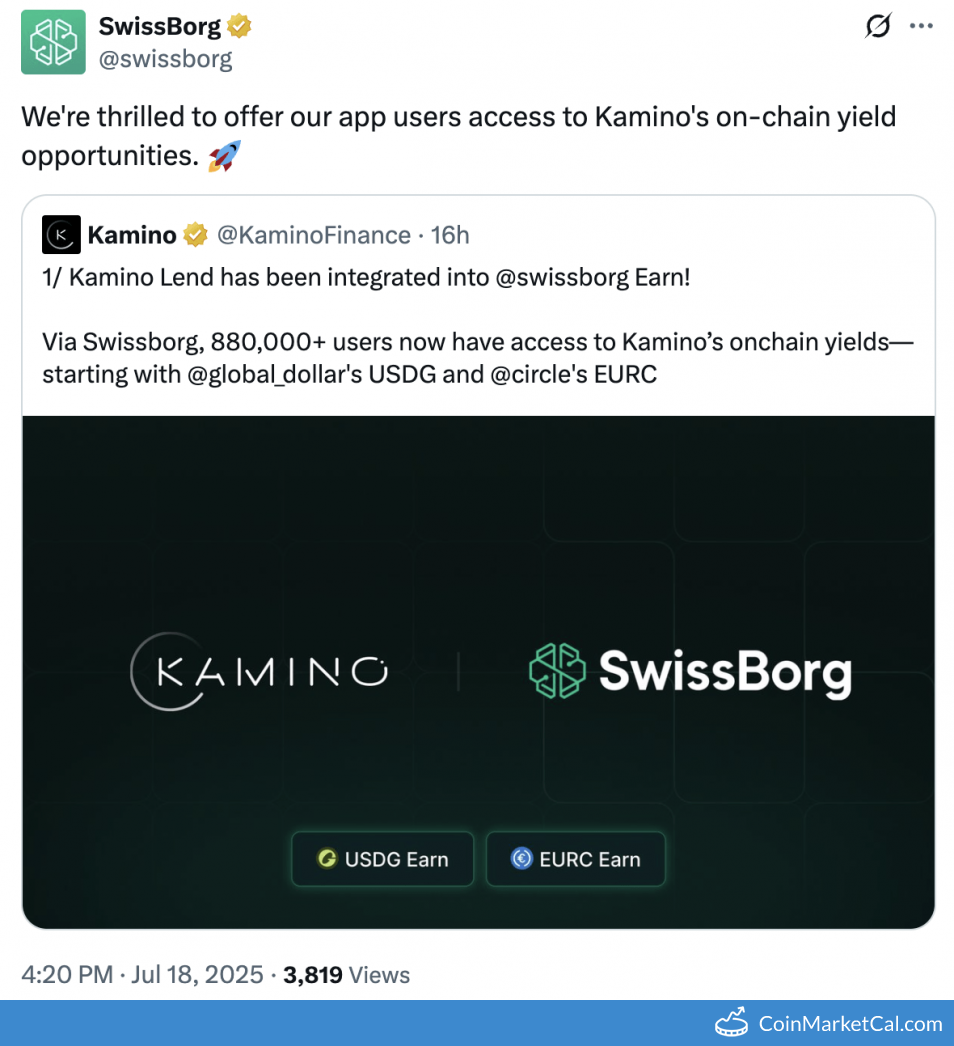The image size is (954, 1046).
Task: Open the @KaminoFinance handle link
Action: (x=314, y=235)
